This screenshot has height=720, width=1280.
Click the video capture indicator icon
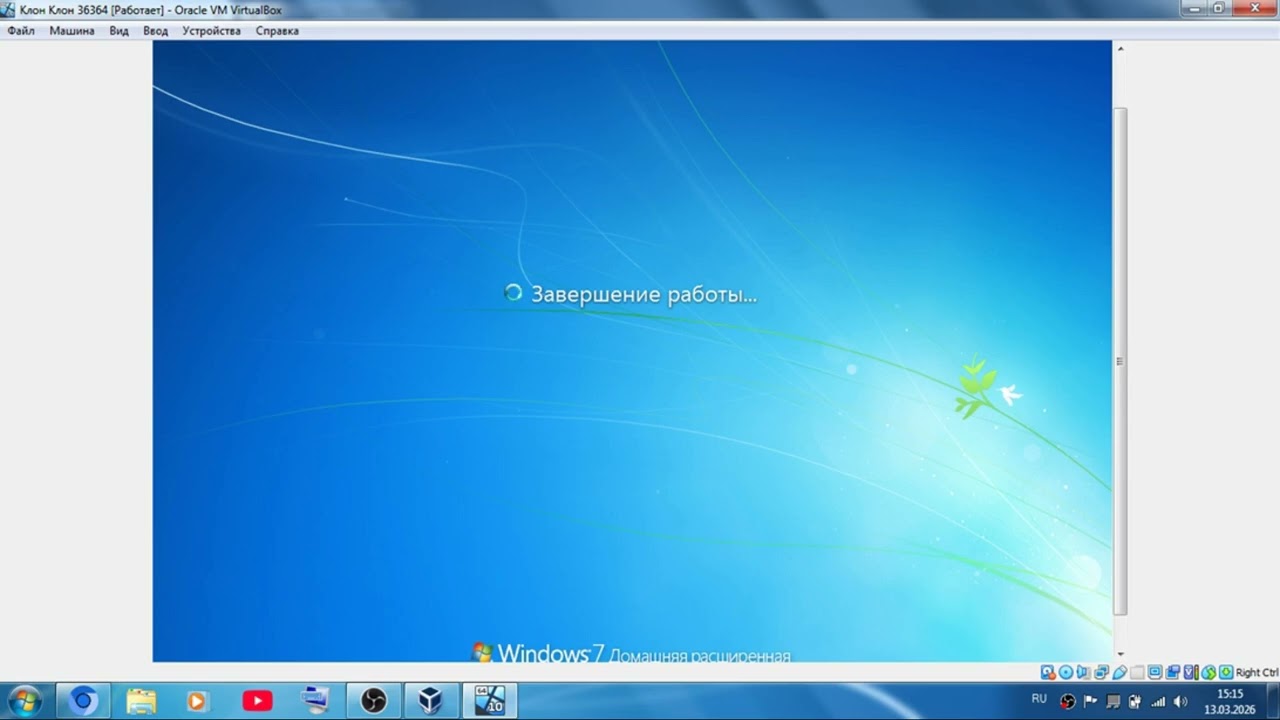(1172, 672)
